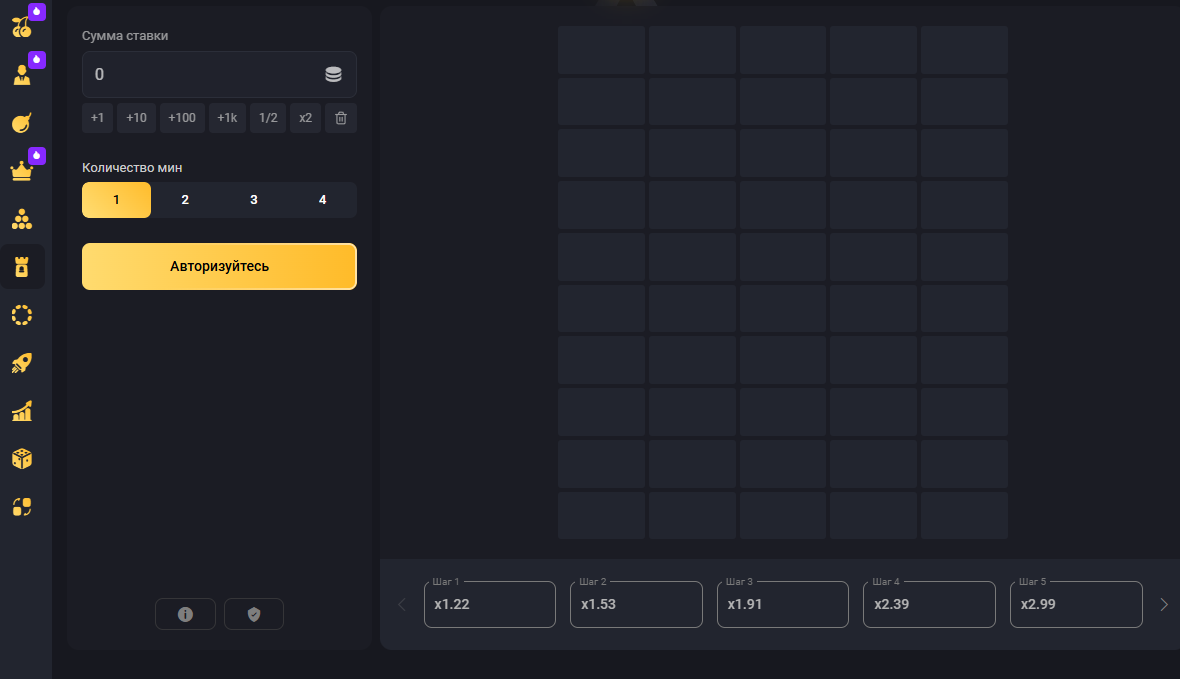Screen dimensions: 1180x679
Task: Open the growth chart game icon
Action: pyautogui.click(x=22, y=411)
